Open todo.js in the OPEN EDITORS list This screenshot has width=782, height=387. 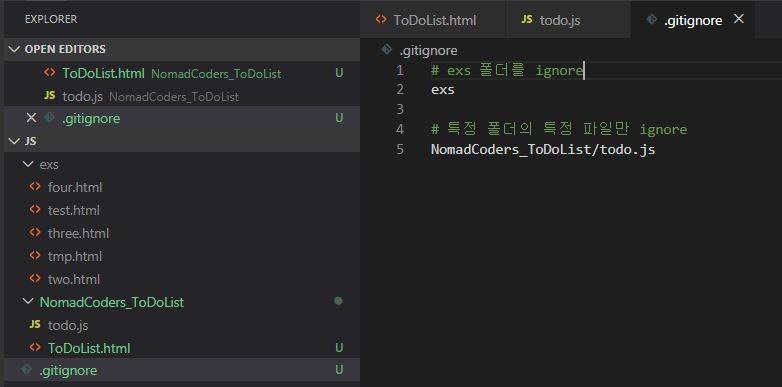coord(182,96)
